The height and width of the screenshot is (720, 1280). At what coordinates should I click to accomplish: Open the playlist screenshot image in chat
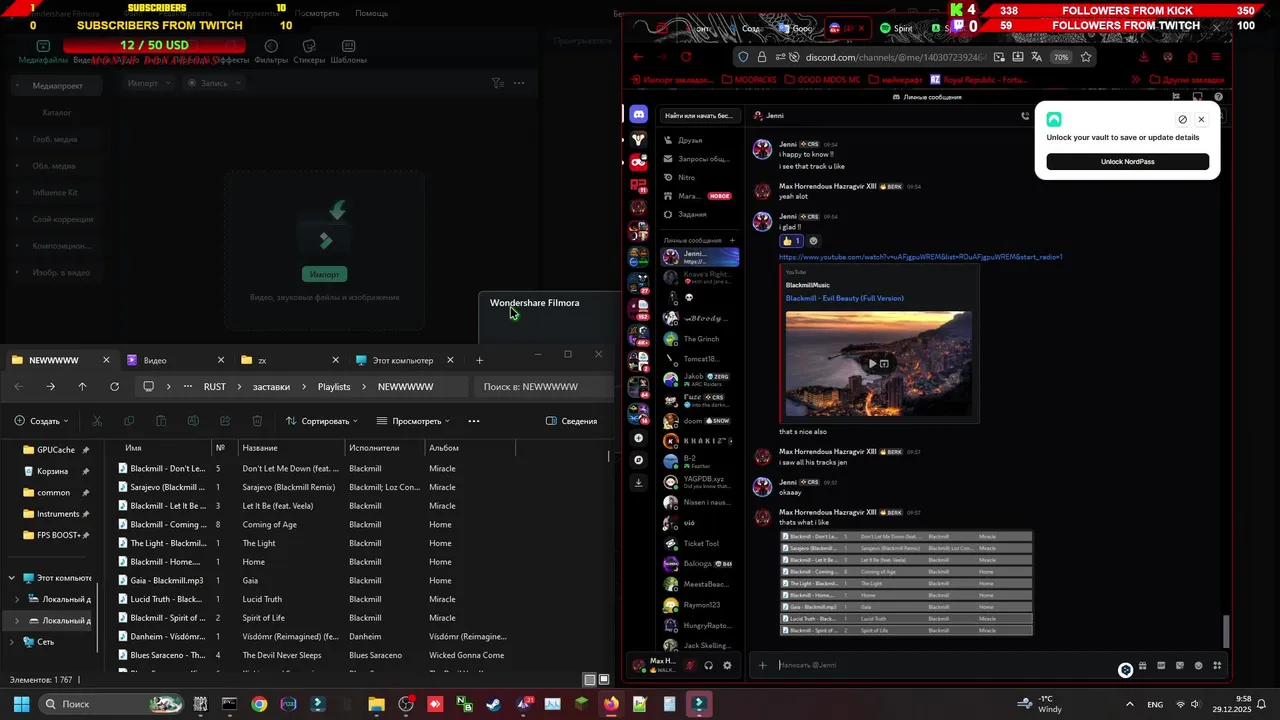[x=906, y=583]
